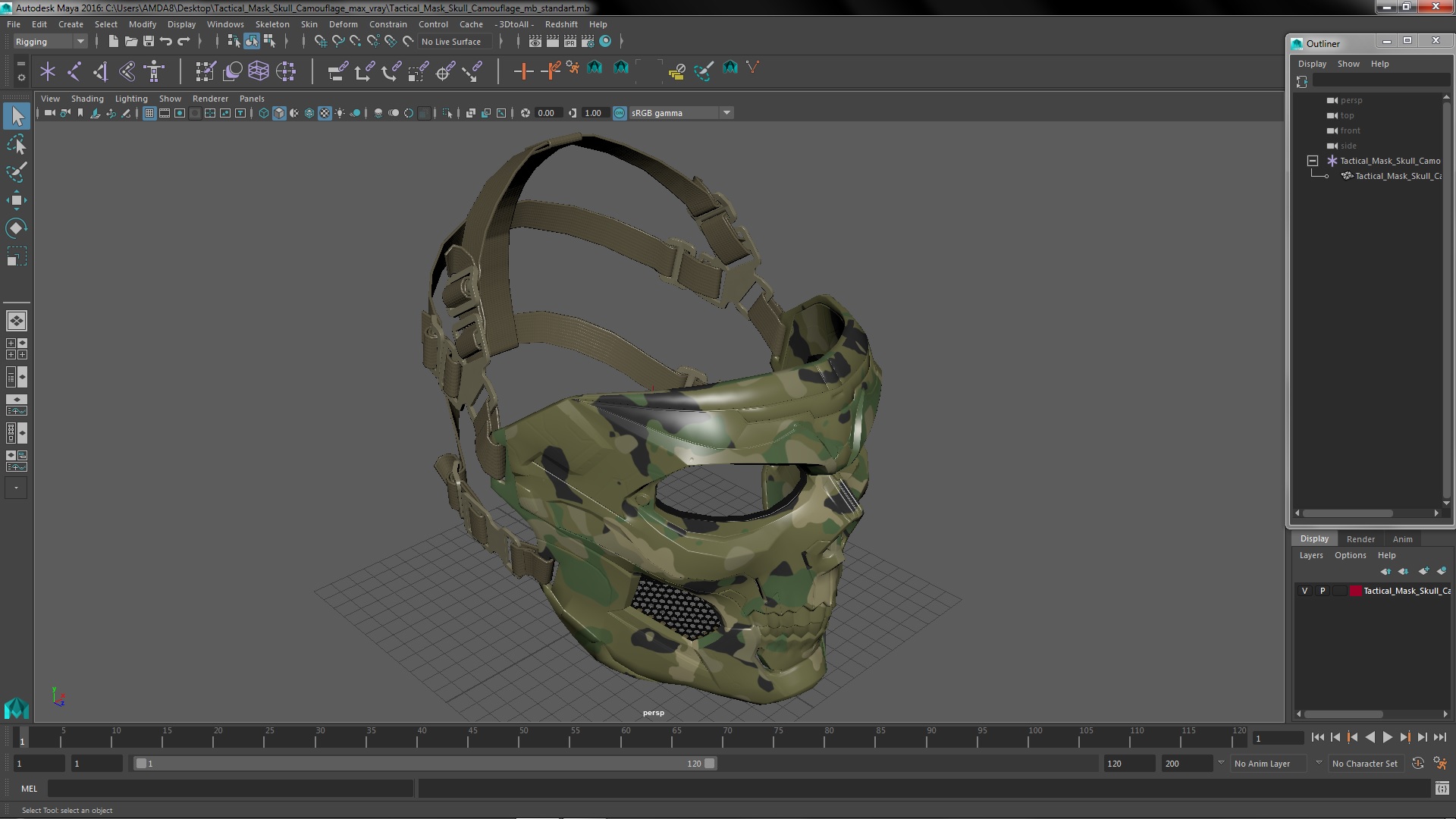1456x819 pixels.
Task: Activate the Lasso Select tool
Action: click(x=17, y=144)
